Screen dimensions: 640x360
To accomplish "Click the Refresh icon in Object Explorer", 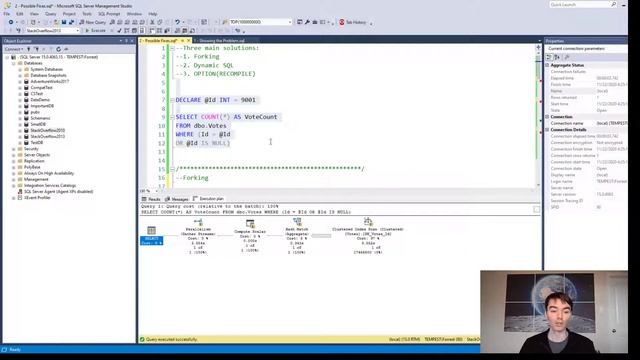I will [58, 49].
